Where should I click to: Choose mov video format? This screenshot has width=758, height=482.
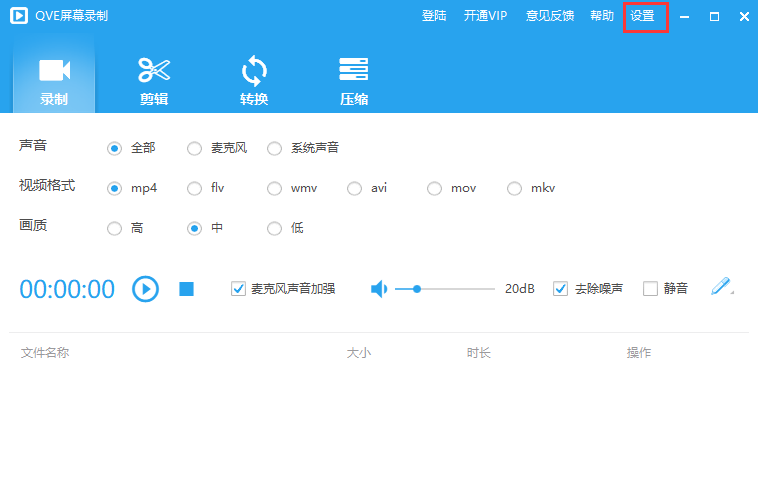tap(434, 188)
